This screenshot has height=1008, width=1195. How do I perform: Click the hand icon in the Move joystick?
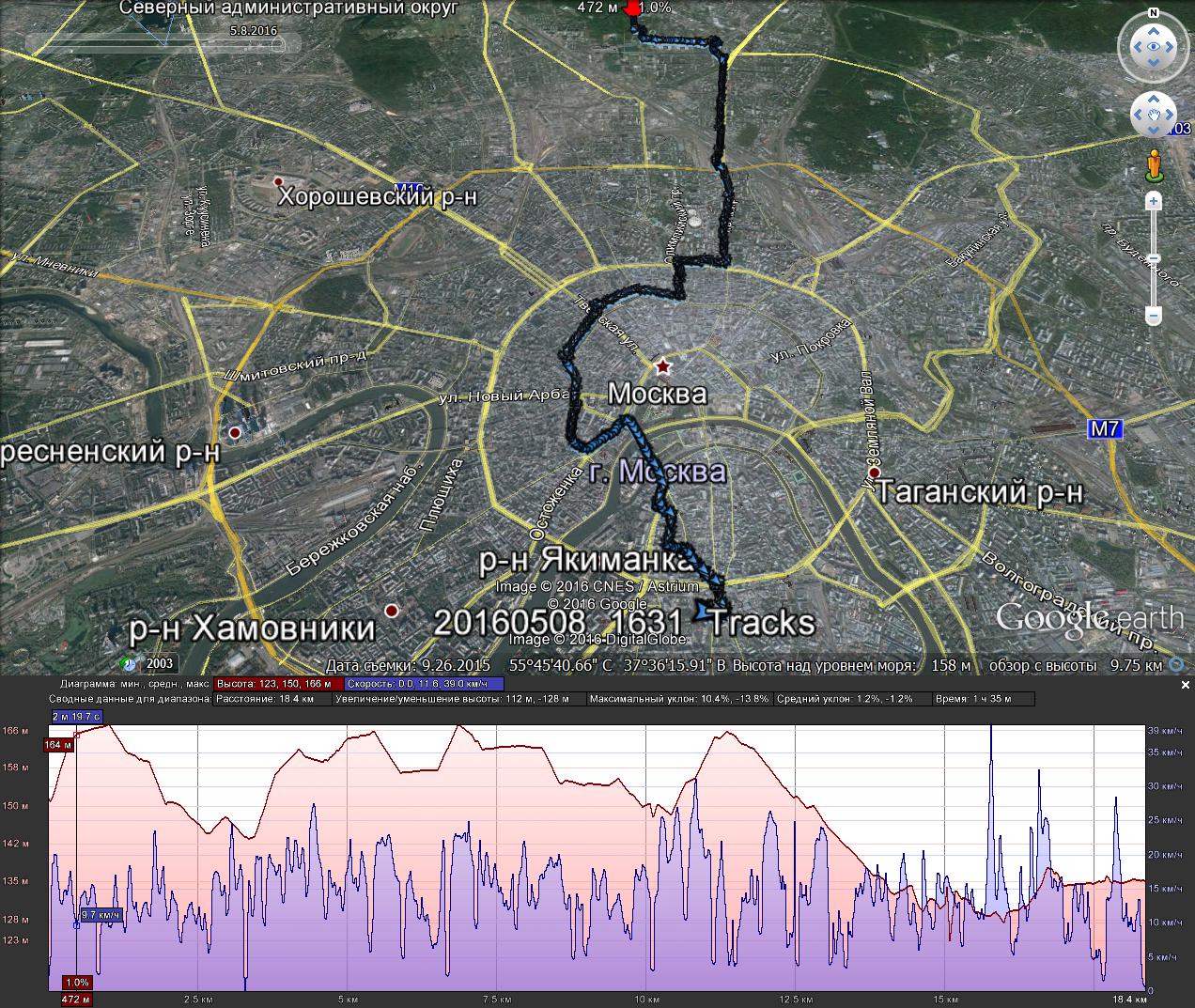tap(1152, 116)
